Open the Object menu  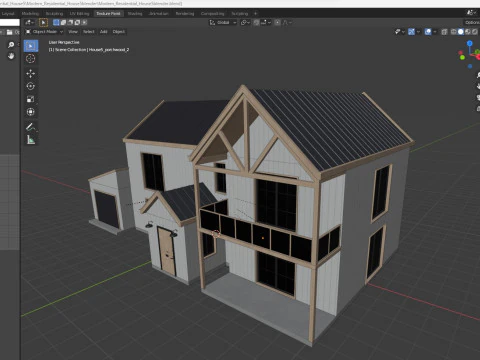point(119,32)
